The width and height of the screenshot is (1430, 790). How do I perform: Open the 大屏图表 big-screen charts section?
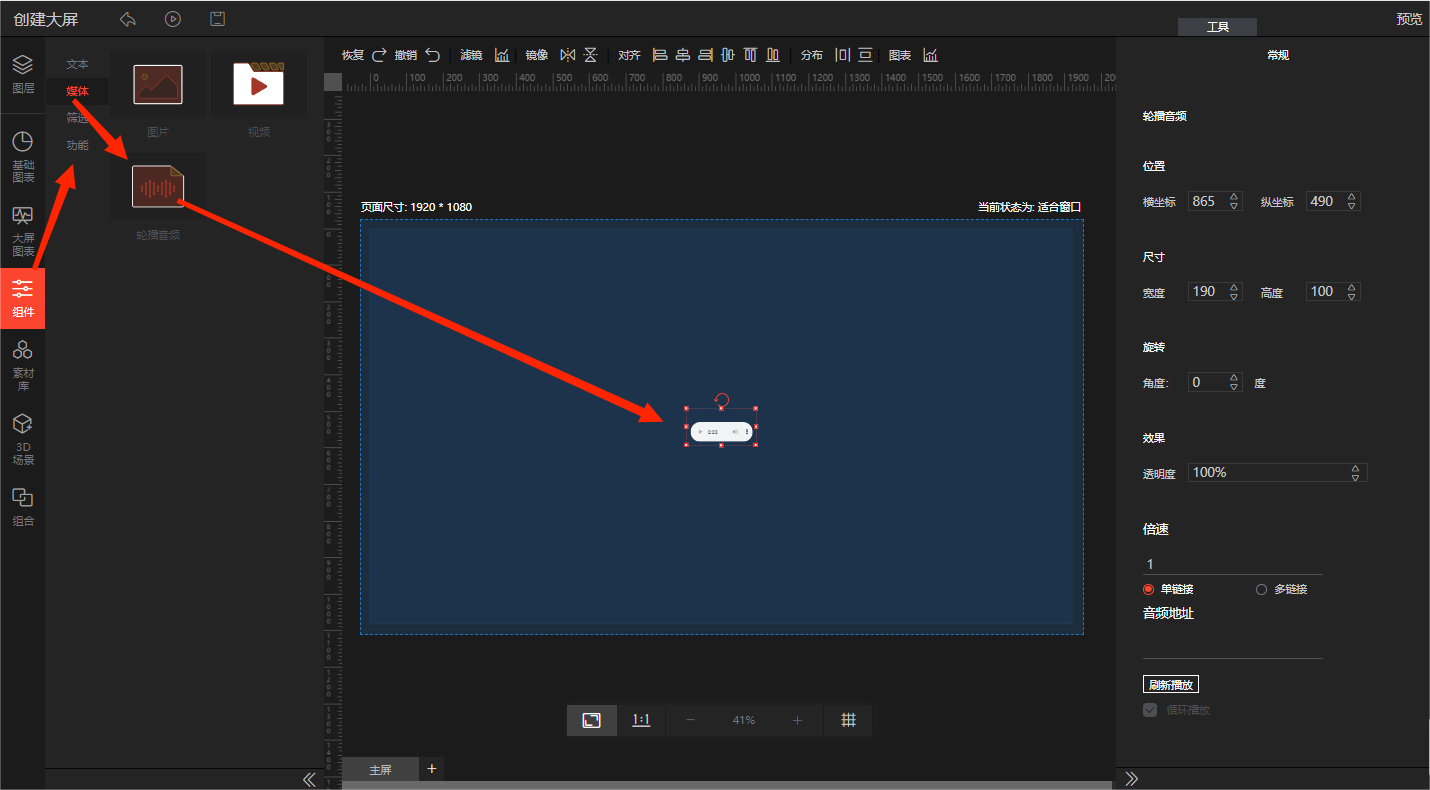(22, 231)
